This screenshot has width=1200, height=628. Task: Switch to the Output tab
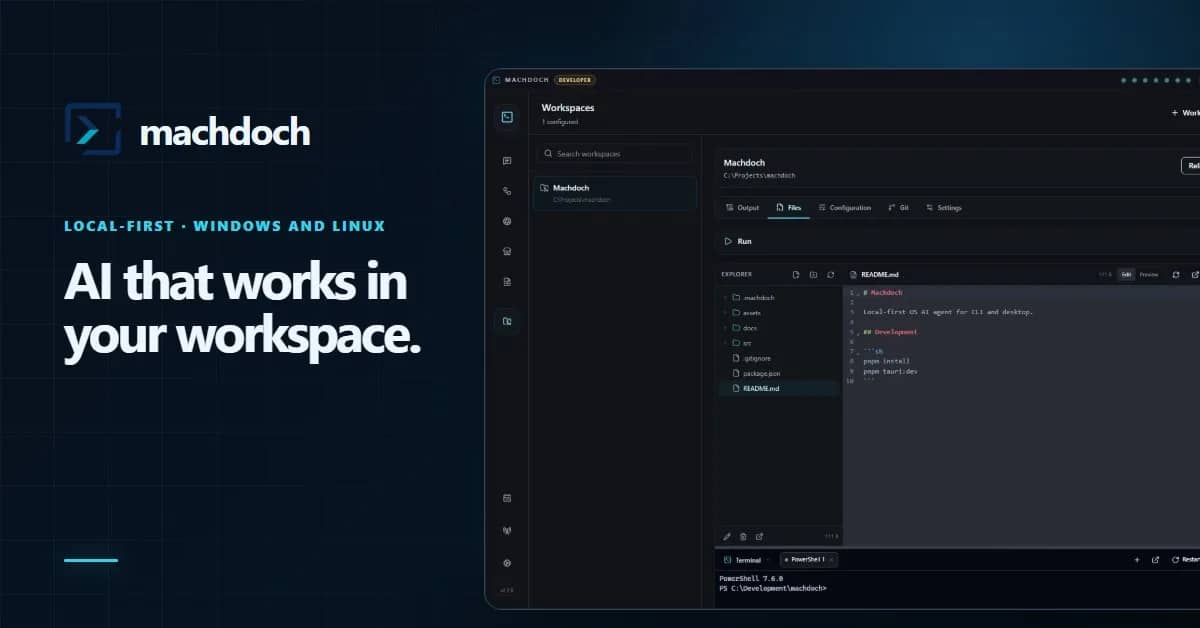click(742, 208)
